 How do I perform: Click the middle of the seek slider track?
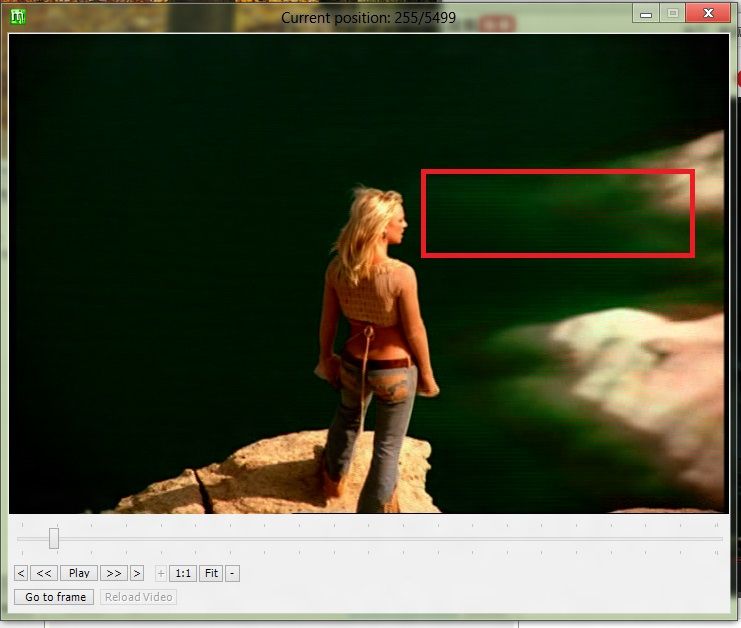[x=370, y=539]
